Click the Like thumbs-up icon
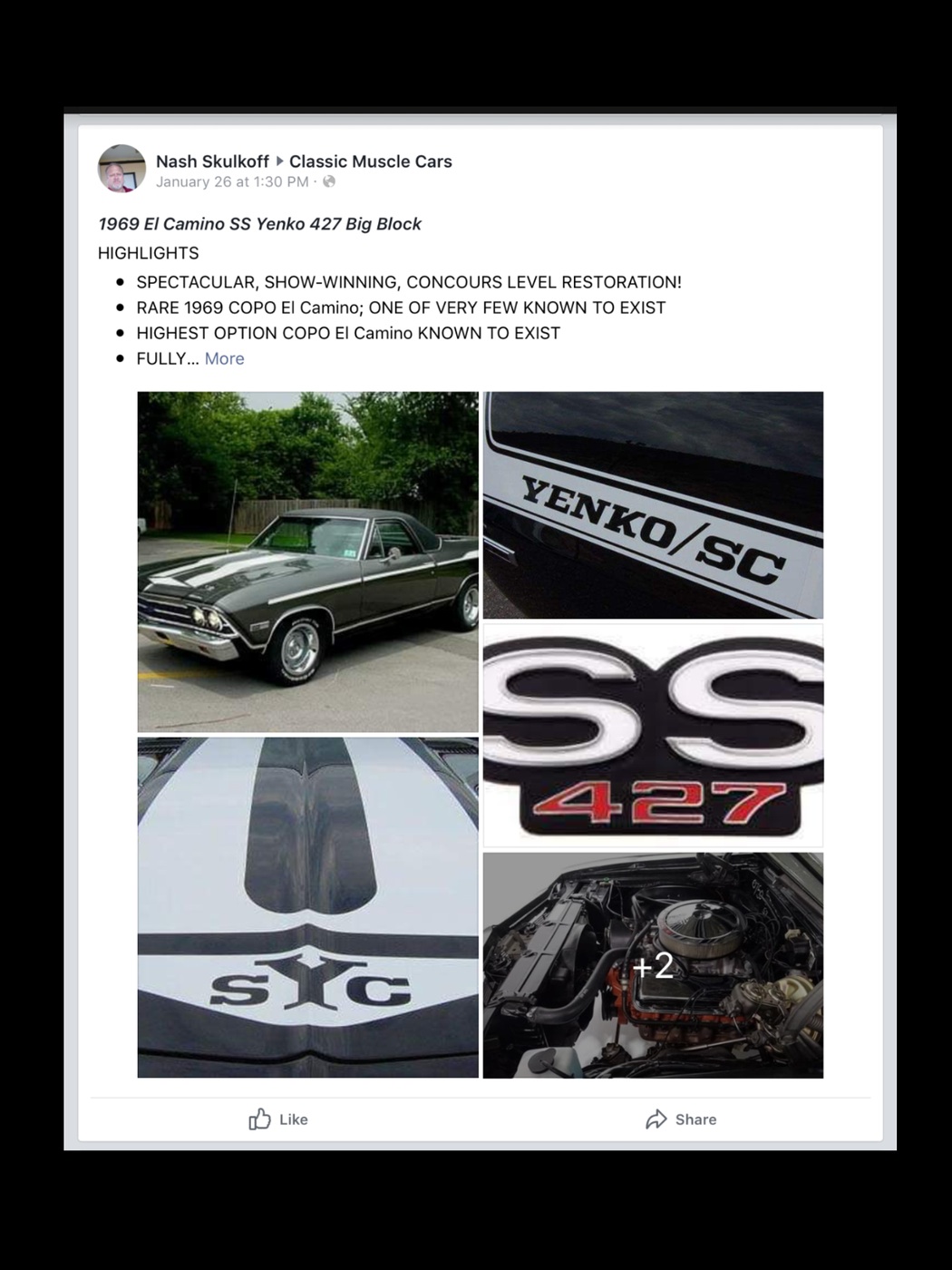Screen dimensions: 952x1270 259,1119
